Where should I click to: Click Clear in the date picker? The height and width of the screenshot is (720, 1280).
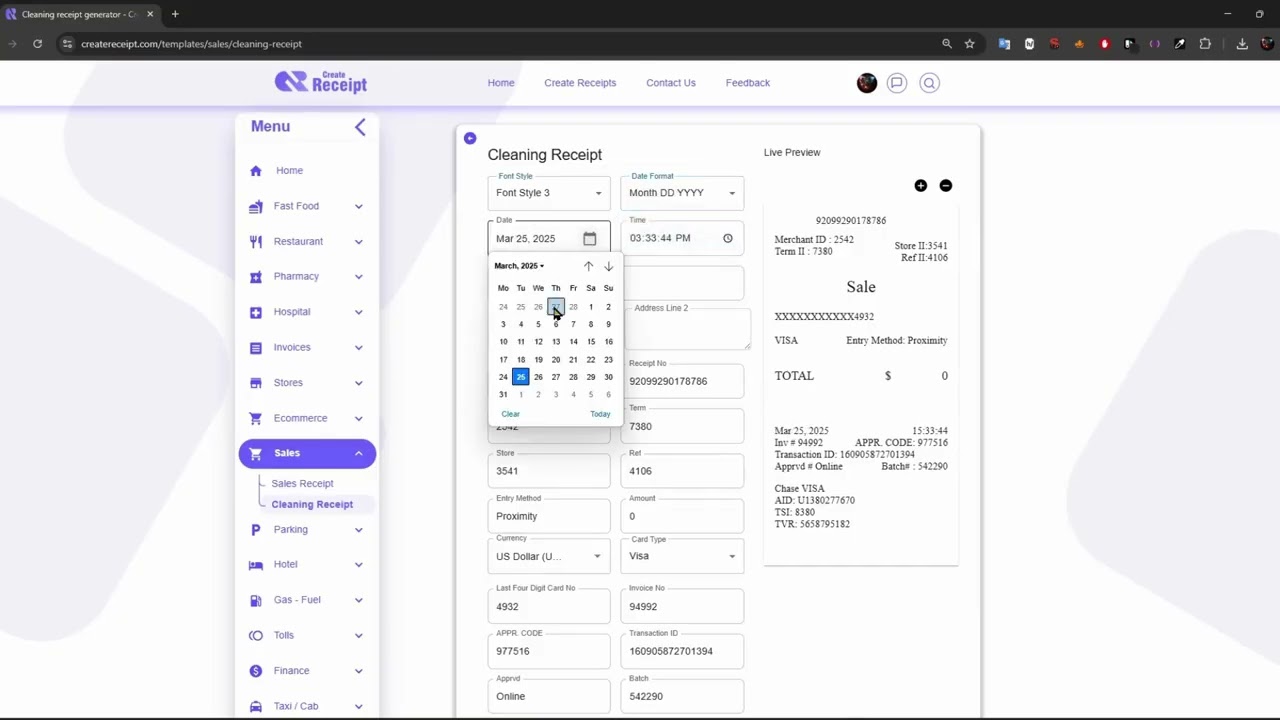[x=510, y=414]
